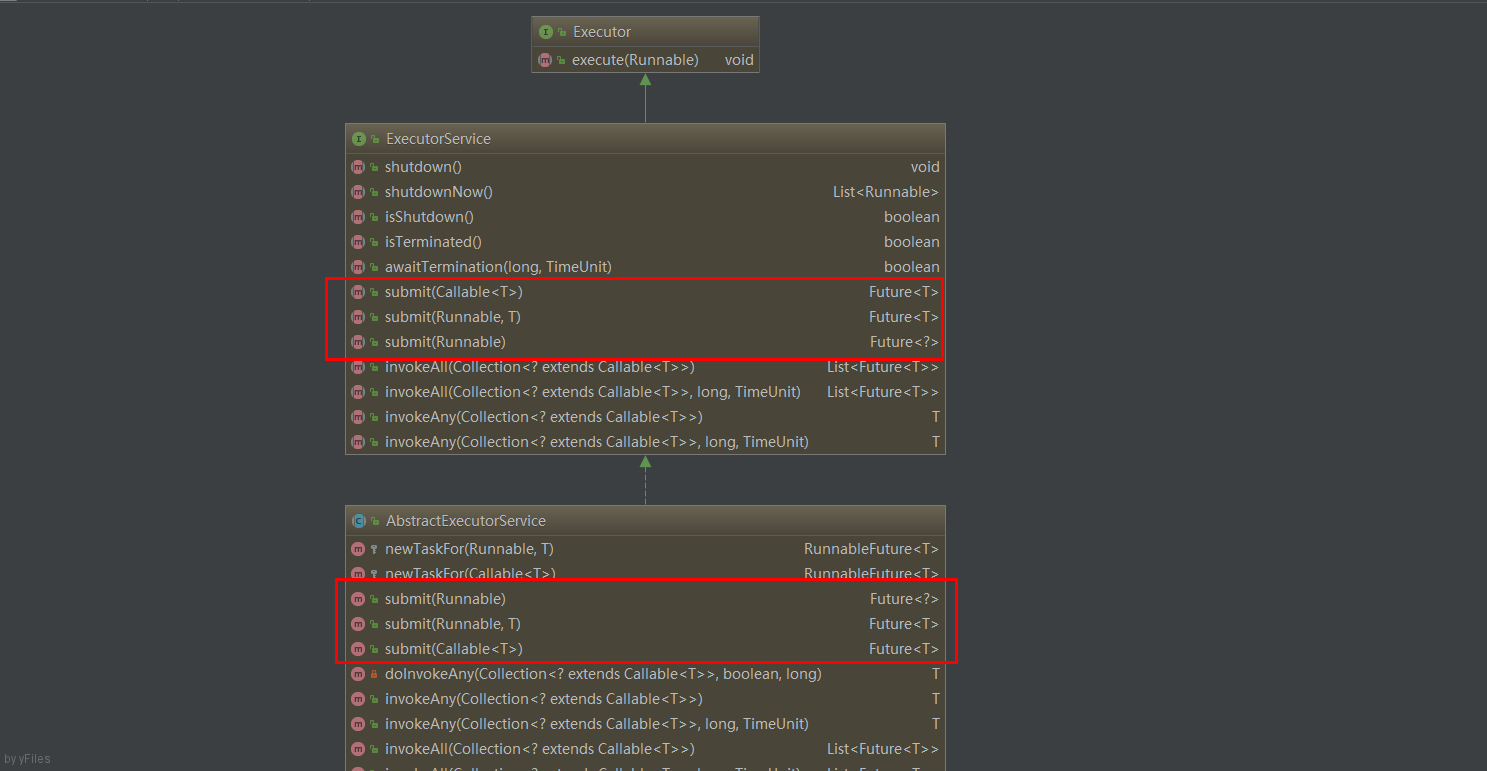
Task: Click the void return type of shutdown()
Action: click(x=925, y=167)
